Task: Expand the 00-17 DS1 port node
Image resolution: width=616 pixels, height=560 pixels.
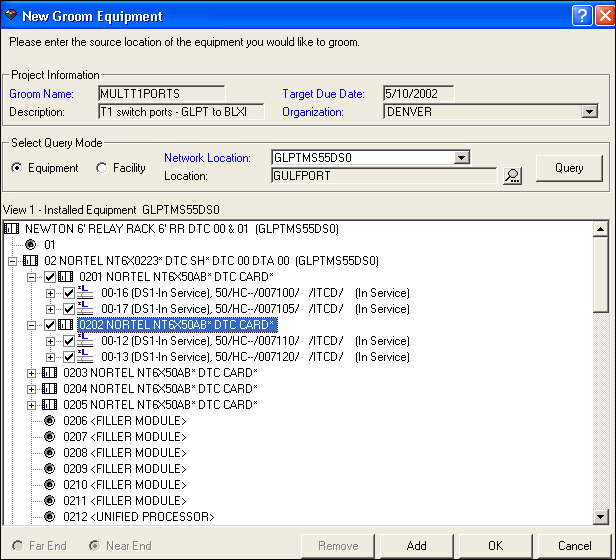Action: coord(50,309)
